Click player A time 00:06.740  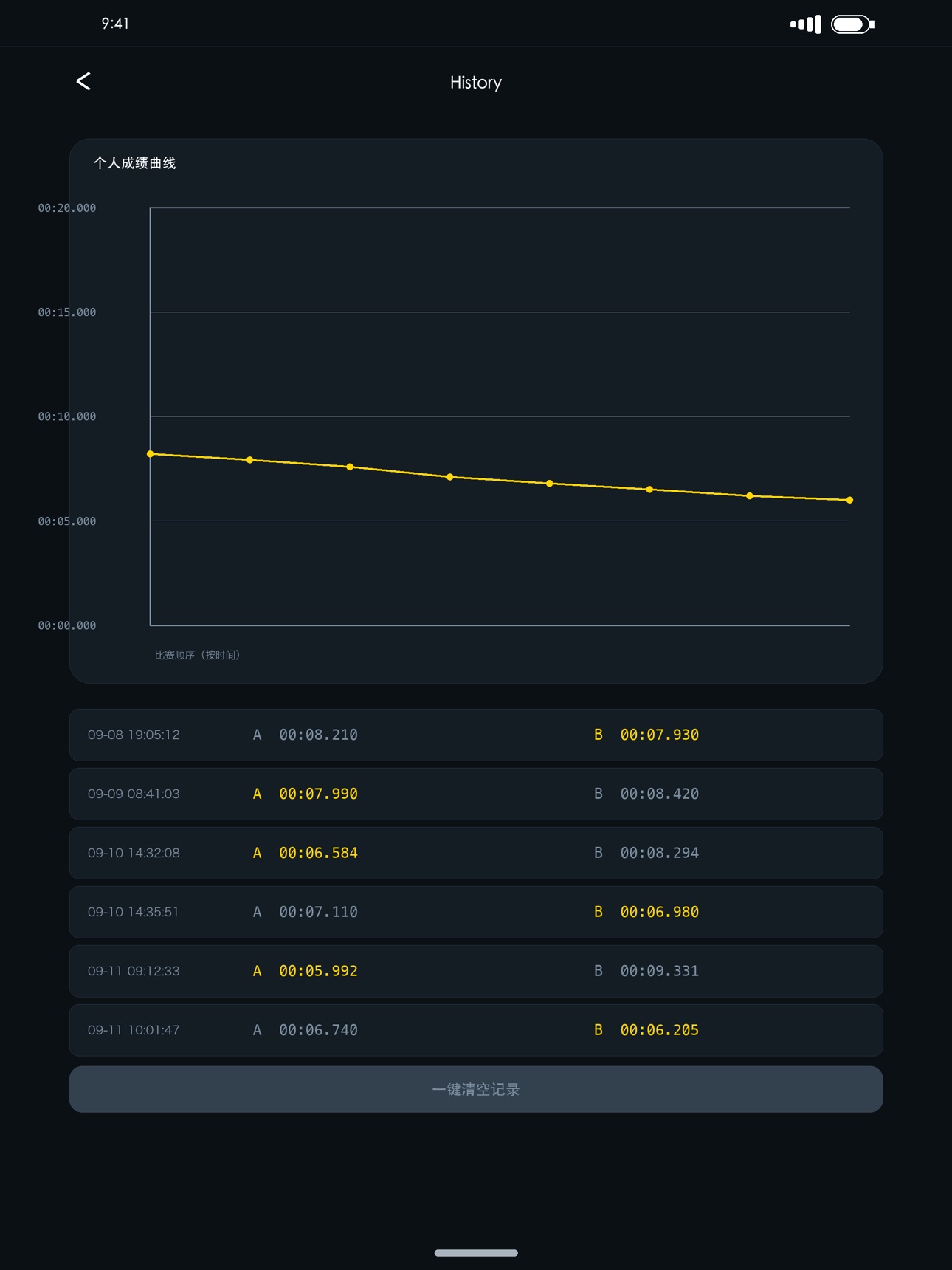[318, 1030]
